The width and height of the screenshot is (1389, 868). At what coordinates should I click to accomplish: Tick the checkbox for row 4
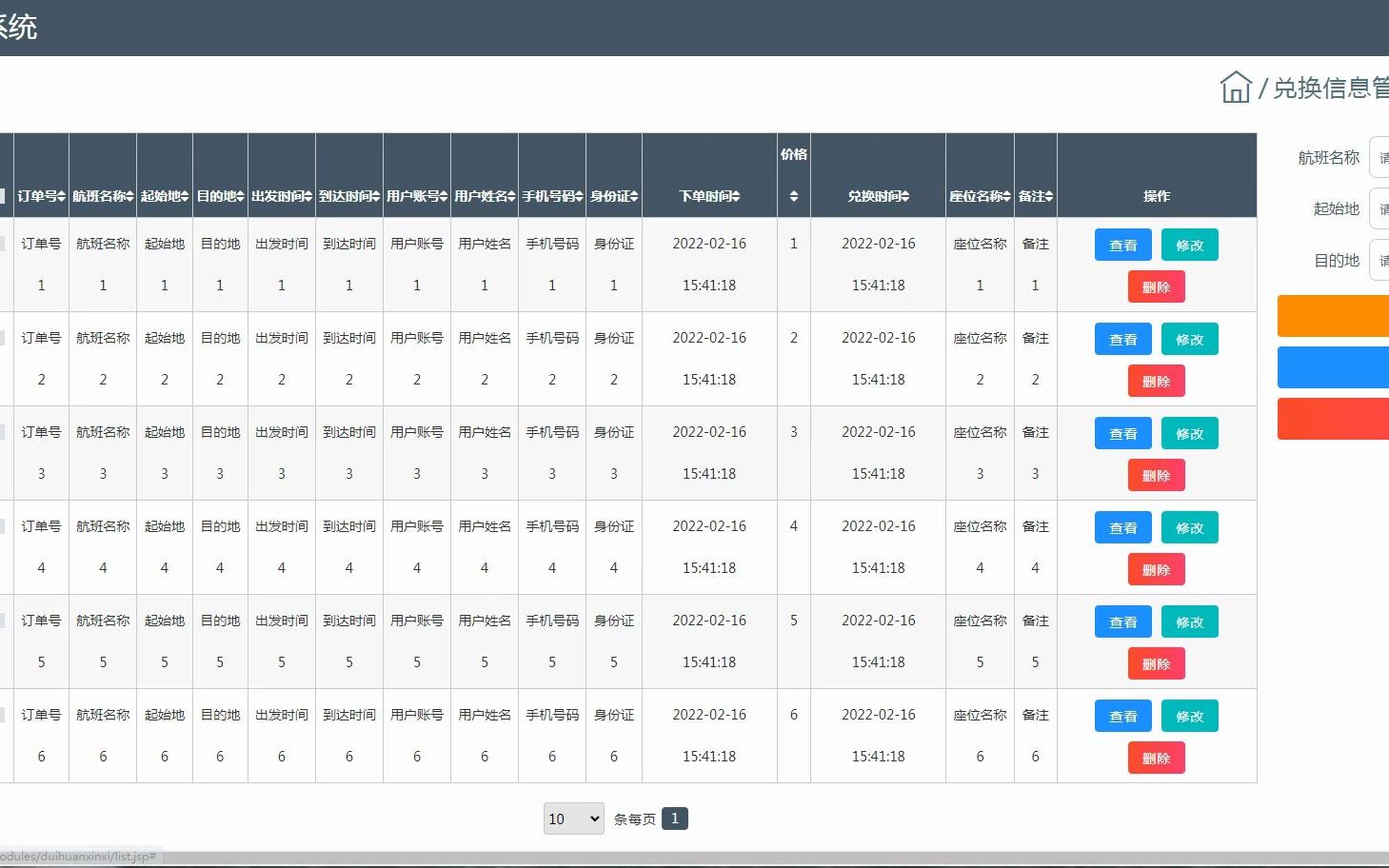[2, 526]
